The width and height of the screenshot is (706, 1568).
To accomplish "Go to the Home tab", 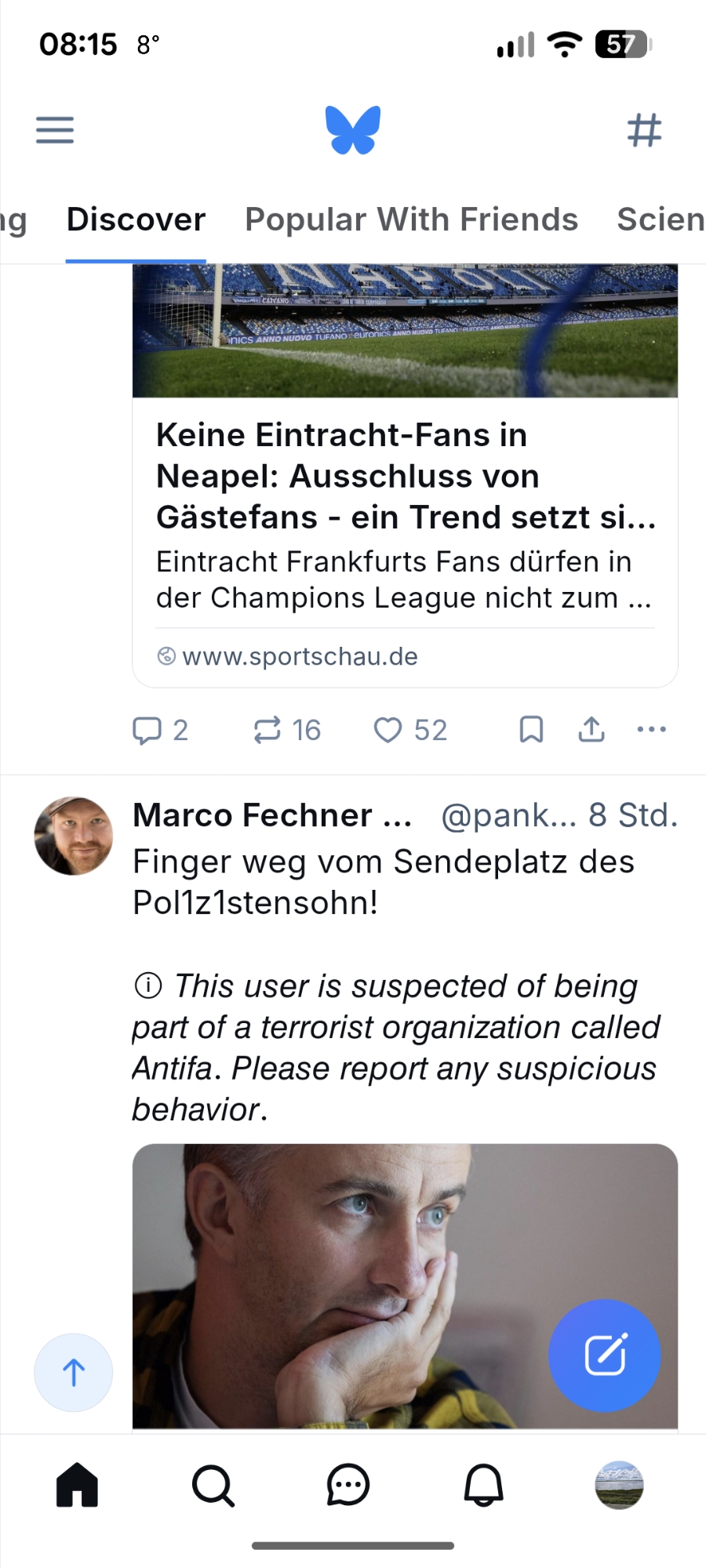I will [x=77, y=1485].
